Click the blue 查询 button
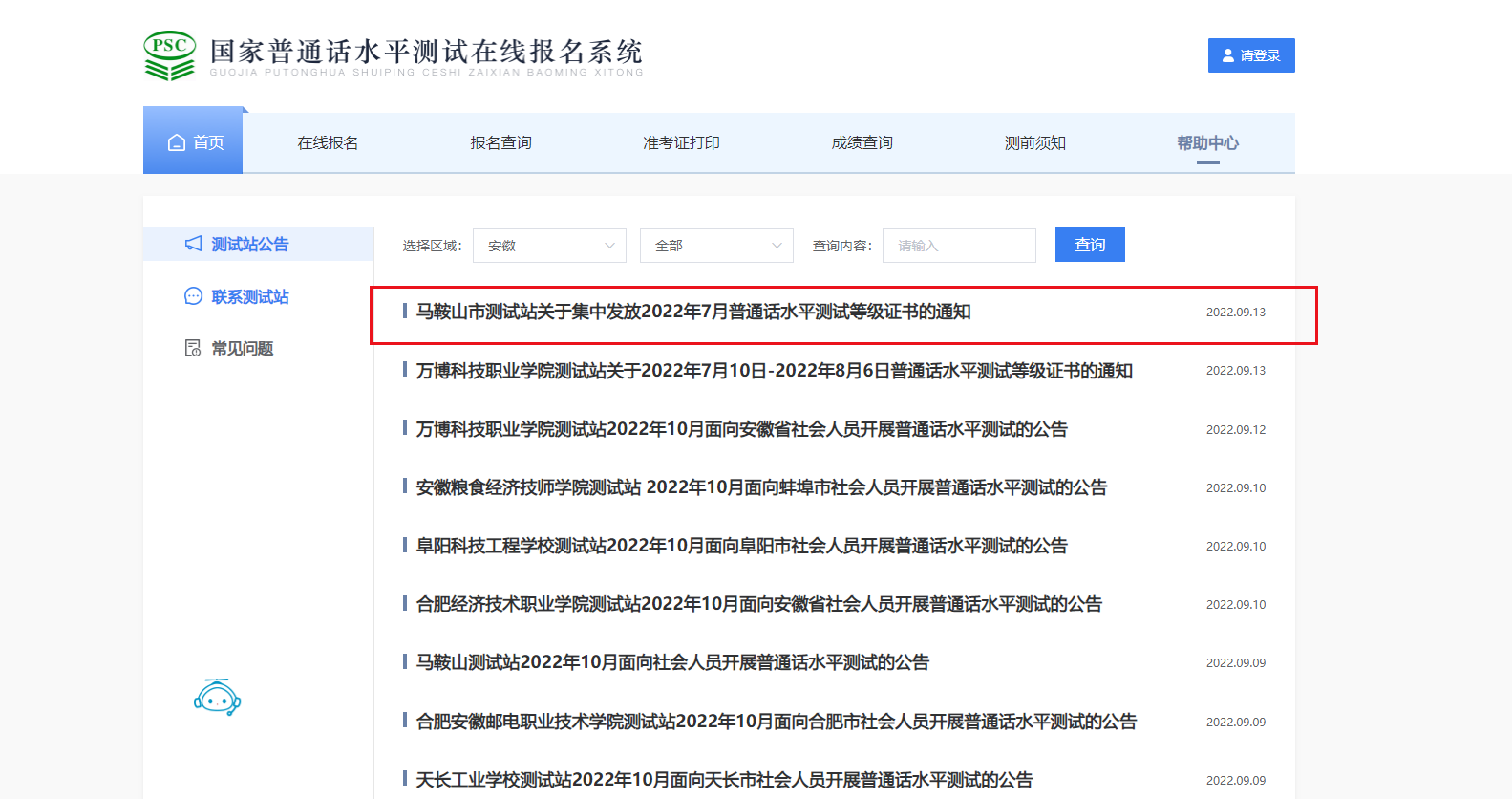 [x=1090, y=245]
